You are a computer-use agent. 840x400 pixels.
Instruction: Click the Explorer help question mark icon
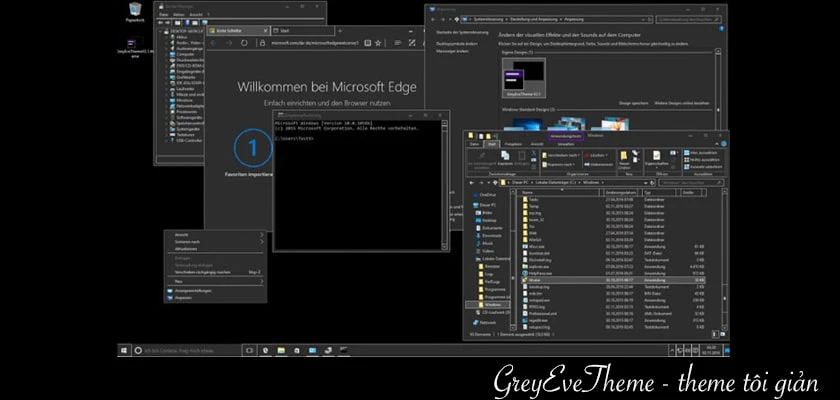[x=724, y=144]
